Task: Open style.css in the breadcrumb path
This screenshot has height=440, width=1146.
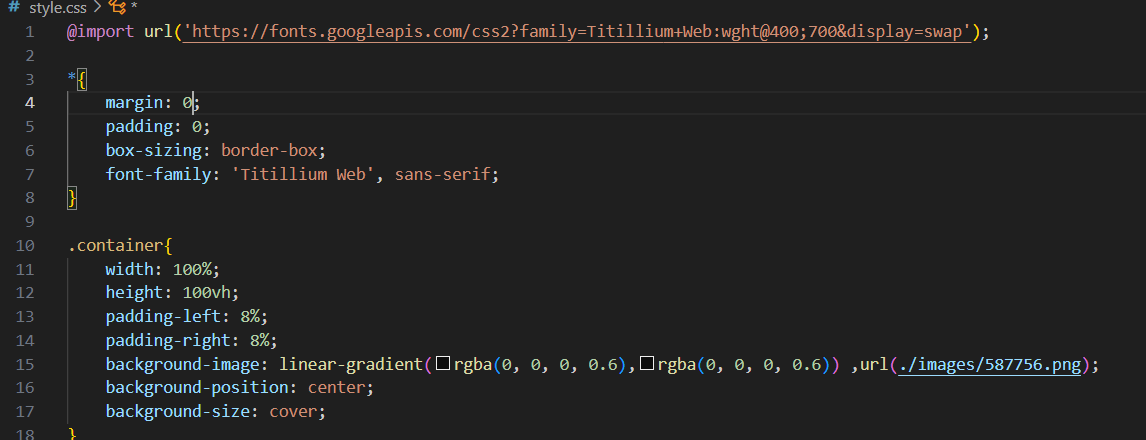Action: pos(59,8)
